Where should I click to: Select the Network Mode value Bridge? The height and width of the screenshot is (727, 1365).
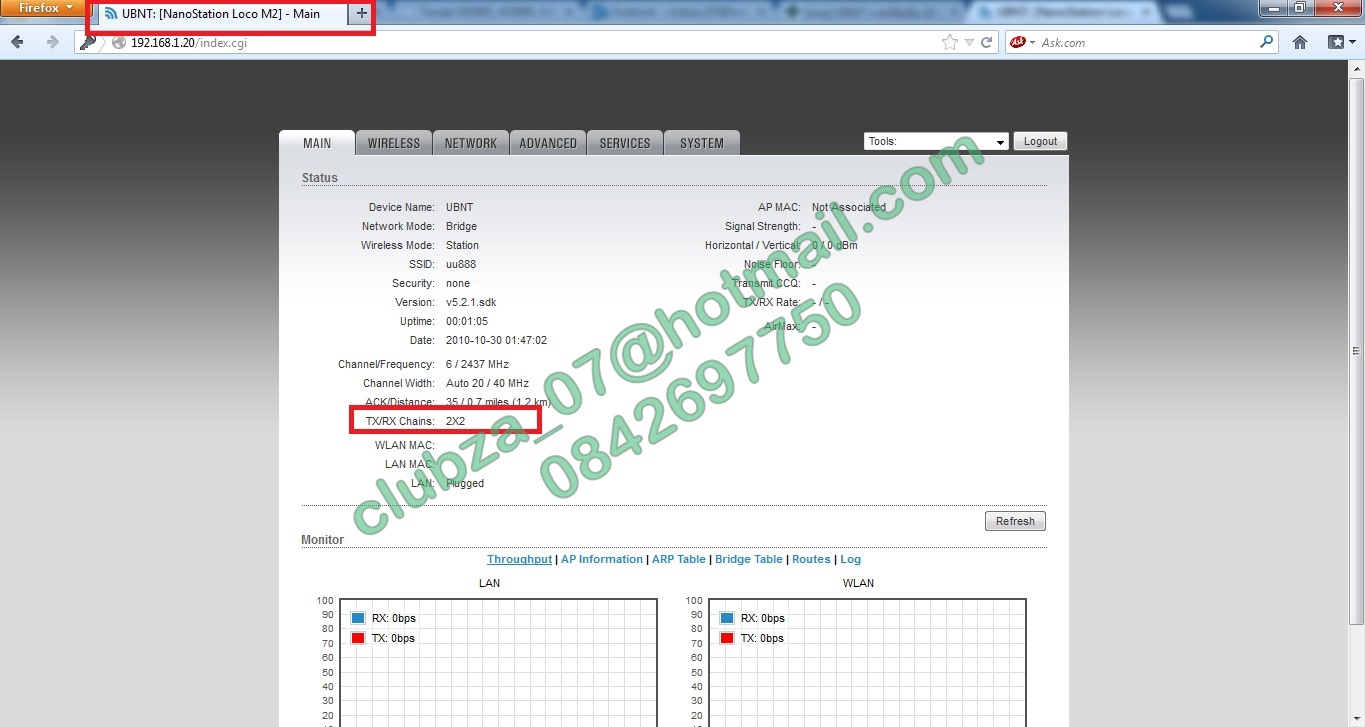coord(461,226)
